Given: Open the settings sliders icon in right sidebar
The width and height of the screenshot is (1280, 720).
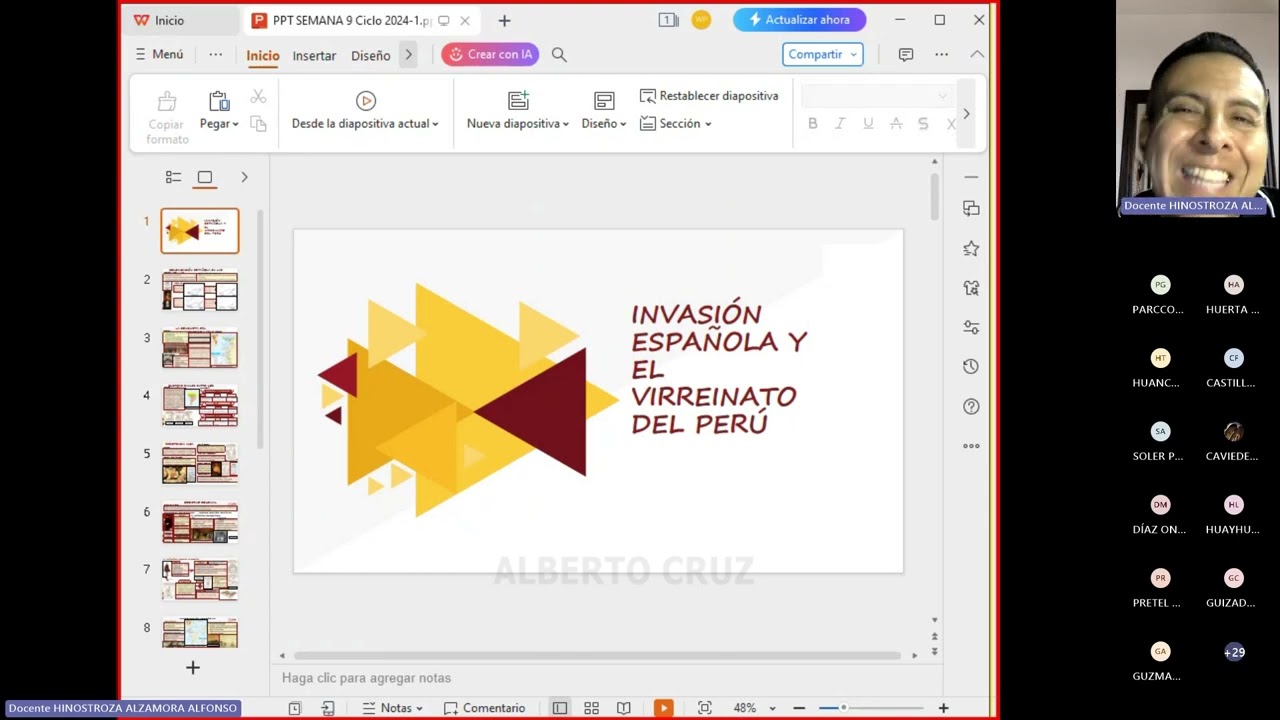Looking at the screenshot, I should (971, 327).
